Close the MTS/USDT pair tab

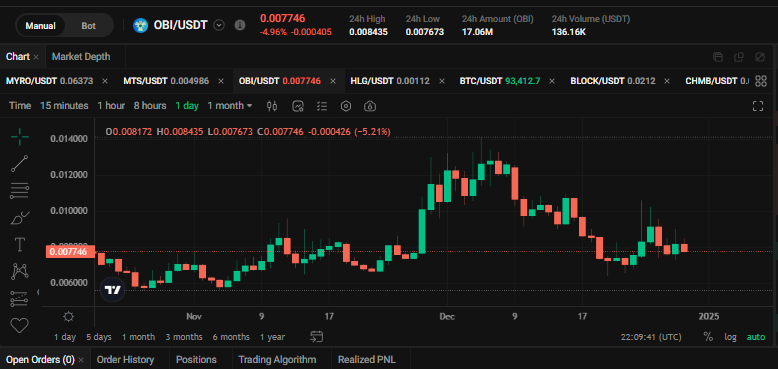tap(221, 81)
